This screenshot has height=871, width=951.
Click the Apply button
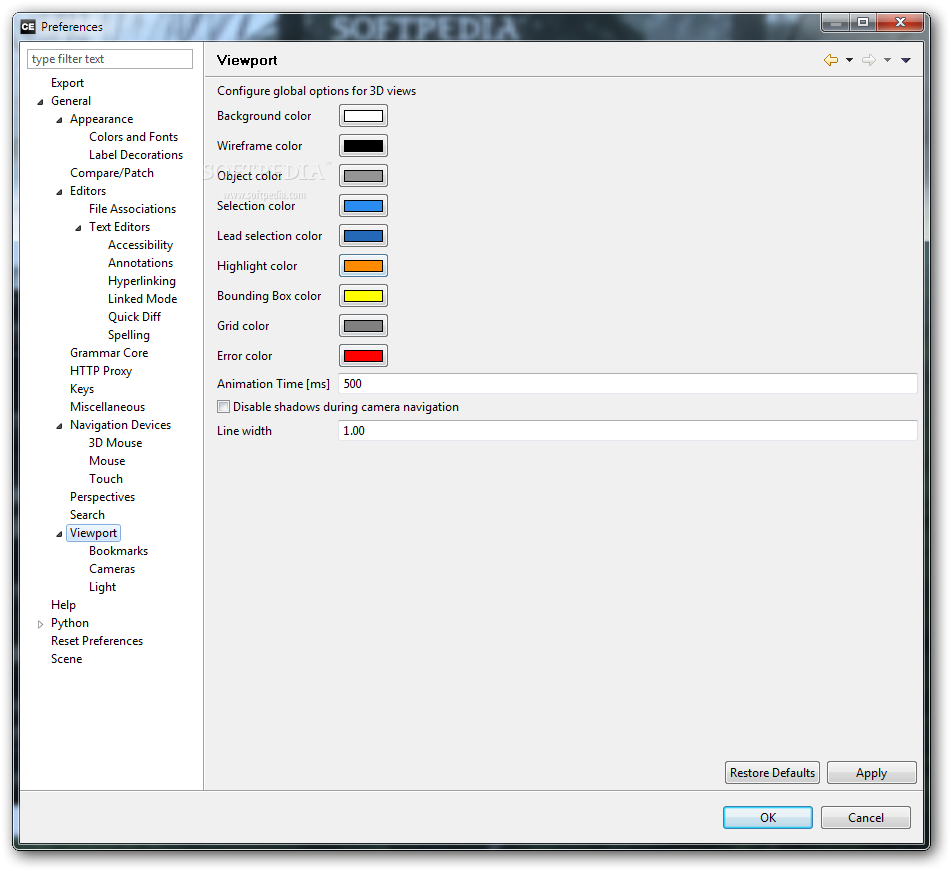click(872, 773)
